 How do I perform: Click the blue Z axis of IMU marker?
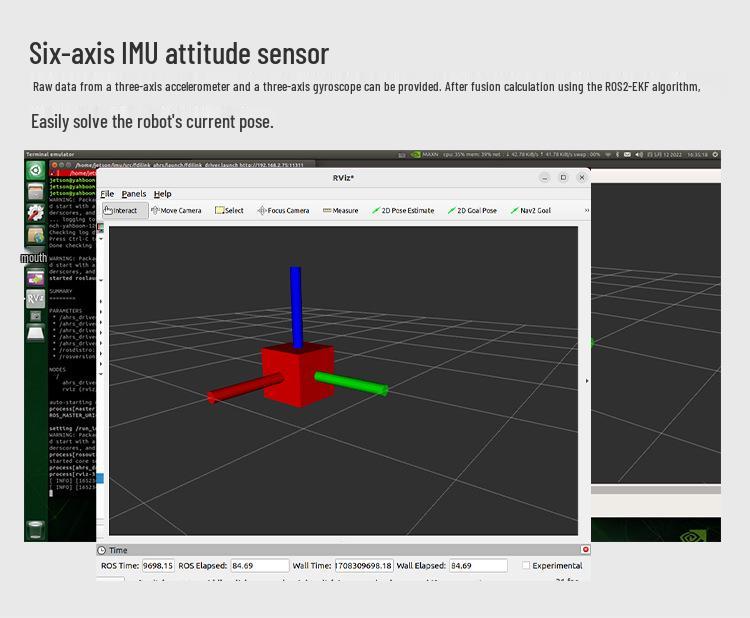296,307
